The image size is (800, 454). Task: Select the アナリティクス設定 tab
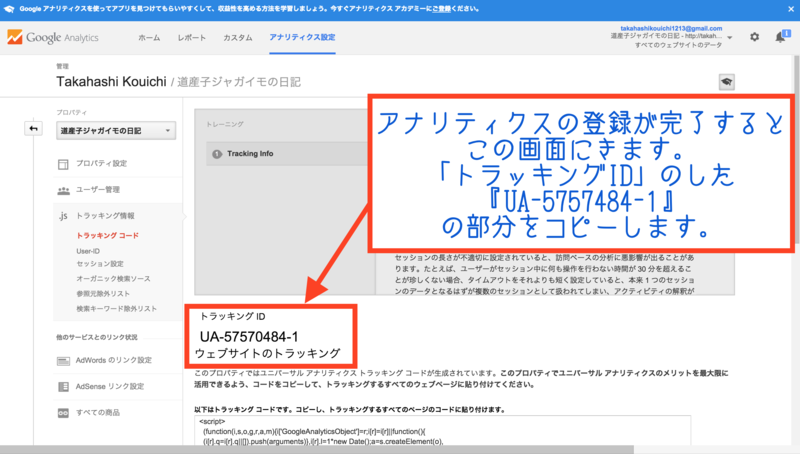[303, 37]
